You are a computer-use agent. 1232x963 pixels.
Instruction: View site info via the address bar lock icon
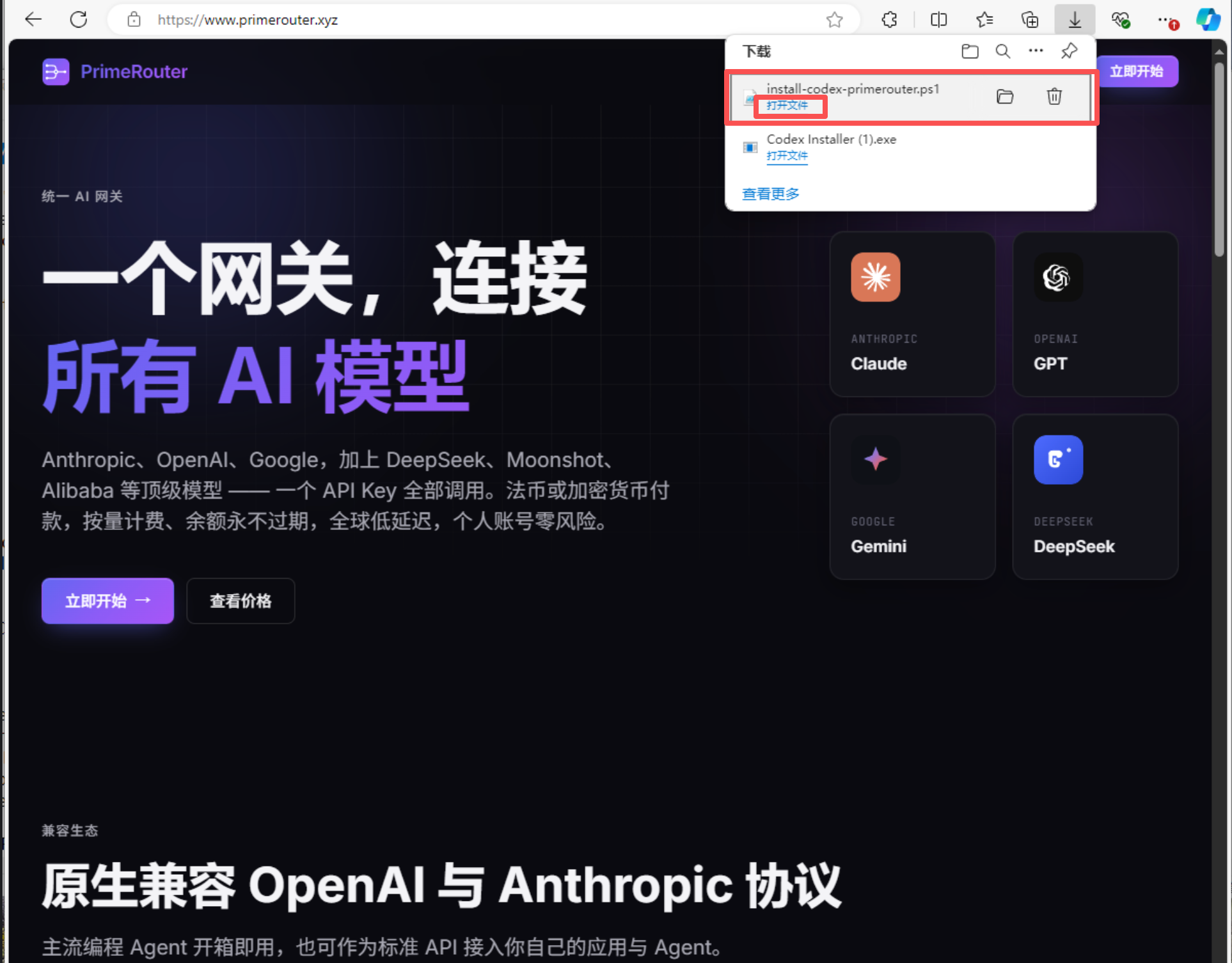pos(134,20)
